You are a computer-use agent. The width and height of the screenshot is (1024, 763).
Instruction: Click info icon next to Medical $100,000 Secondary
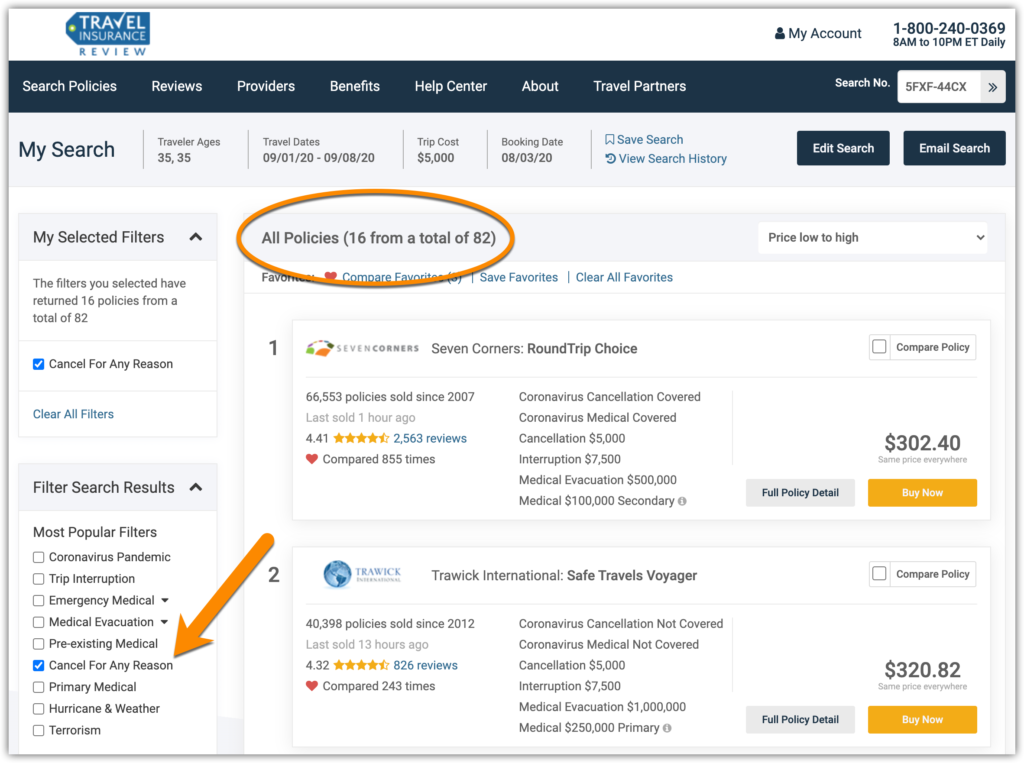(x=682, y=501)
